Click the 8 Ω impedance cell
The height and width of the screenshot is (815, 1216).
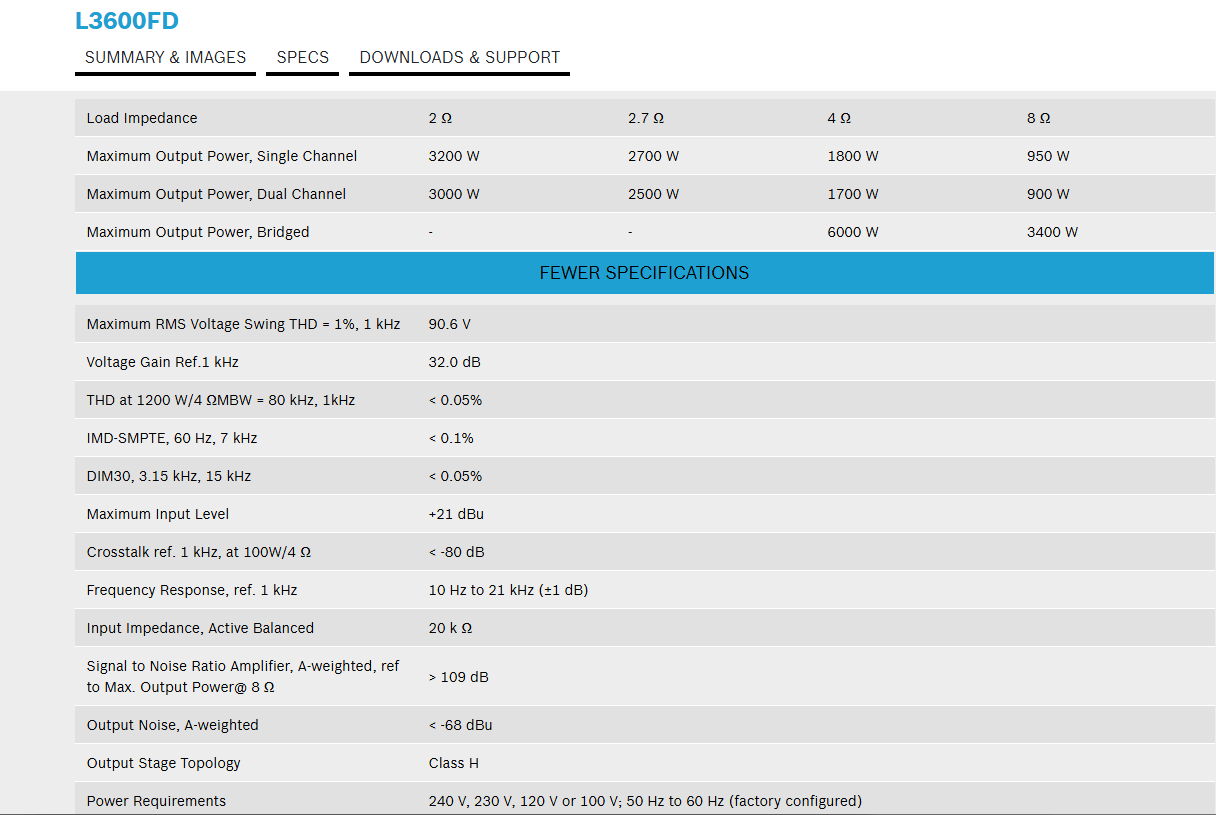pos(1038,118)
